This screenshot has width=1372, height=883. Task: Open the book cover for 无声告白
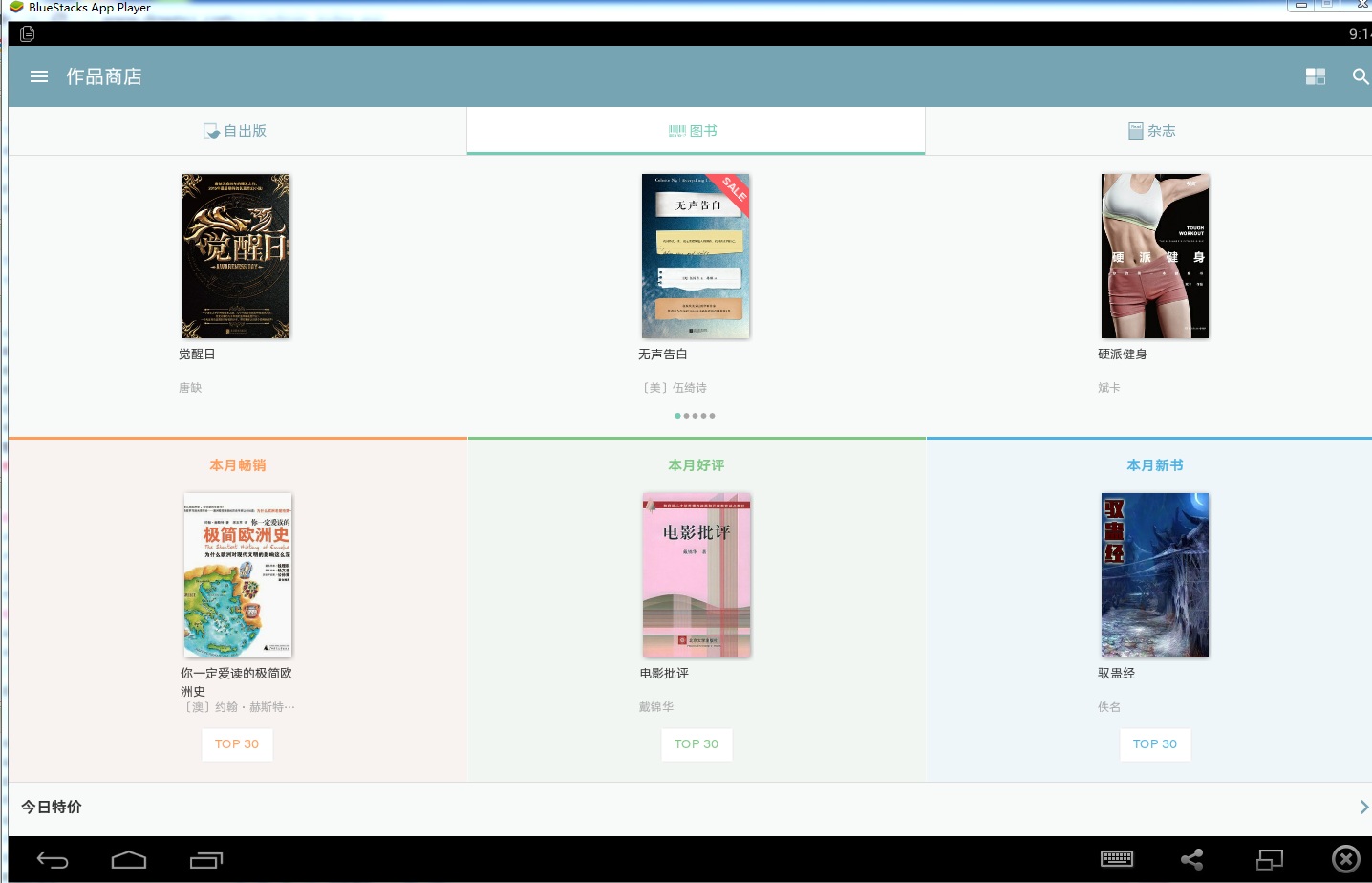point(696,256)
